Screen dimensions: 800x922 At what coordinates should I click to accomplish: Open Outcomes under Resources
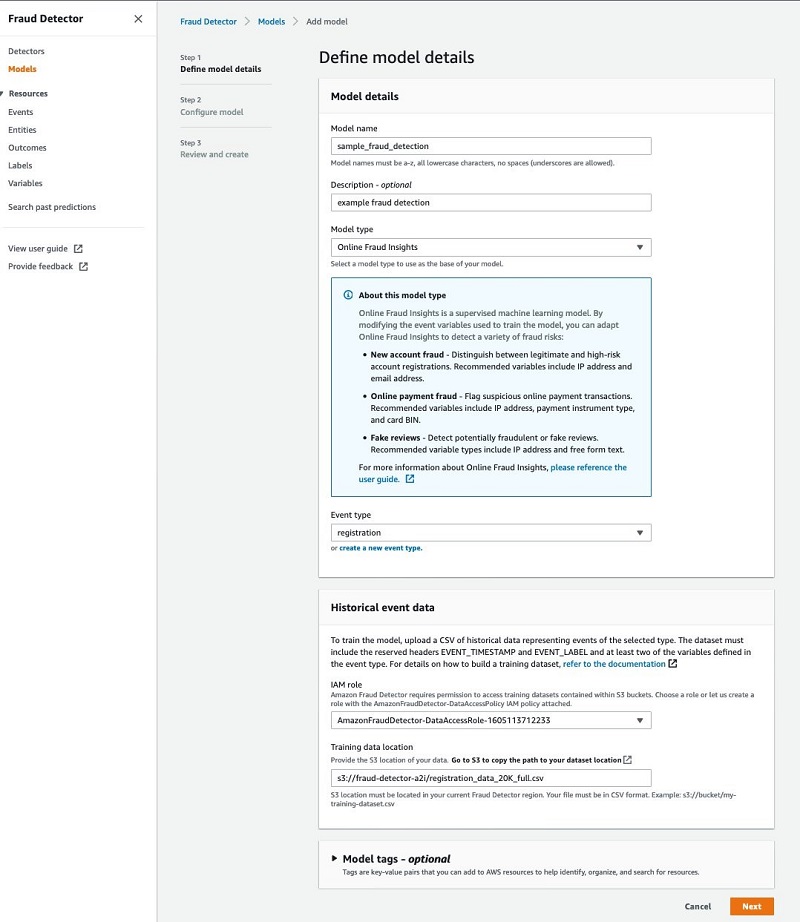(27, 148)
